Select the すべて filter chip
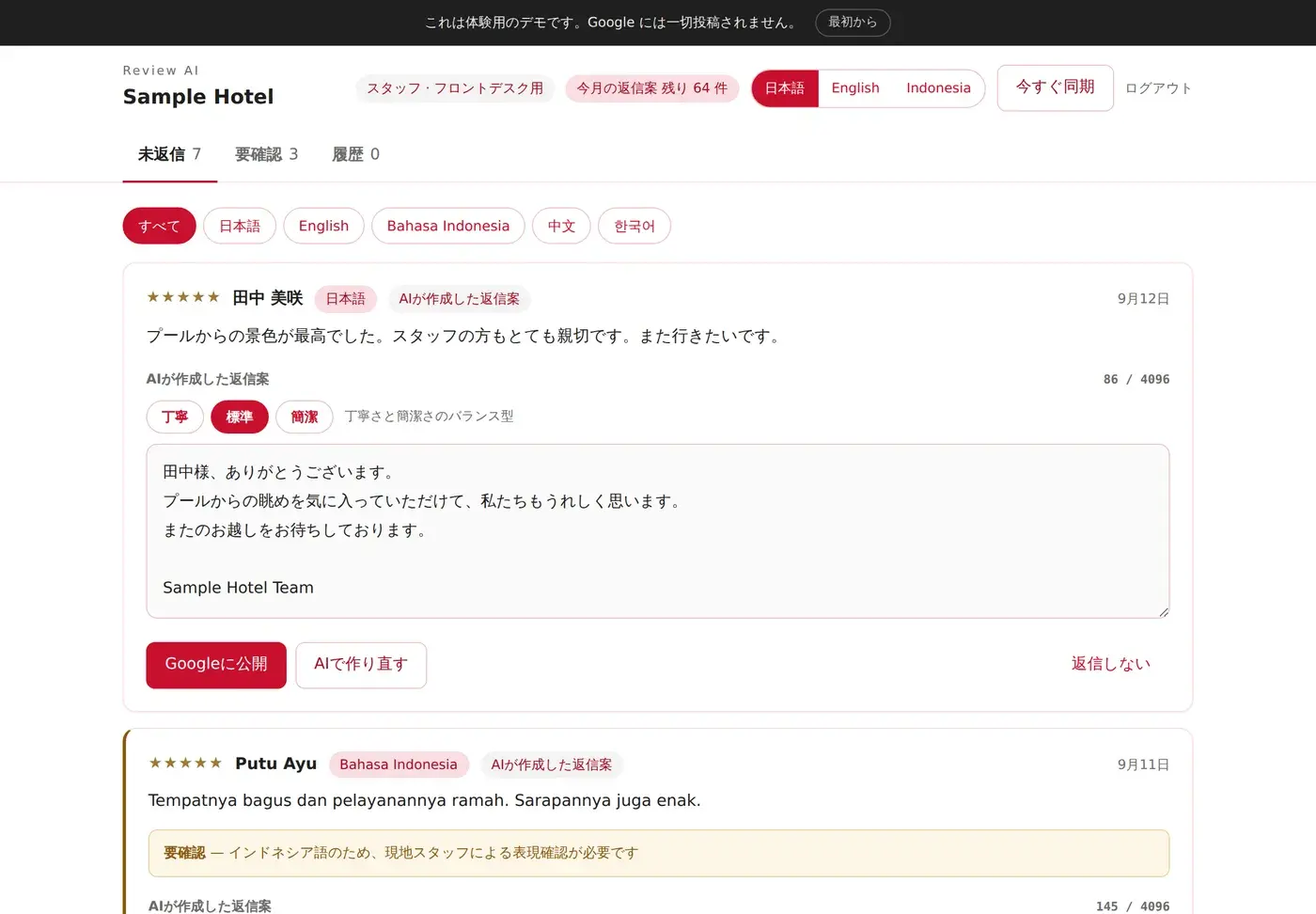Viewport: 1316px width, 914px height. pos(159,226)
